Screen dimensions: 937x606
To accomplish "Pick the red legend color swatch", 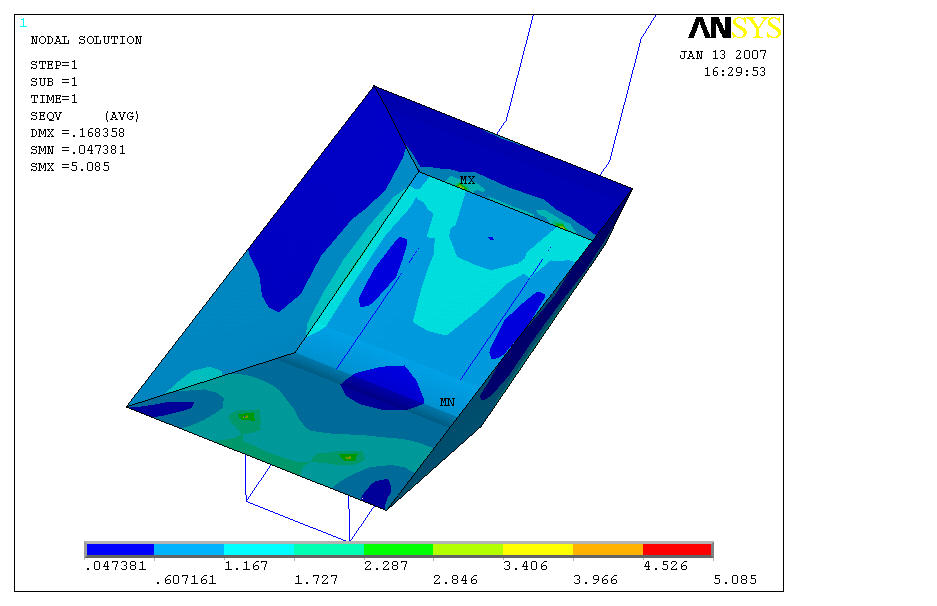I will (x=677, y=549).
